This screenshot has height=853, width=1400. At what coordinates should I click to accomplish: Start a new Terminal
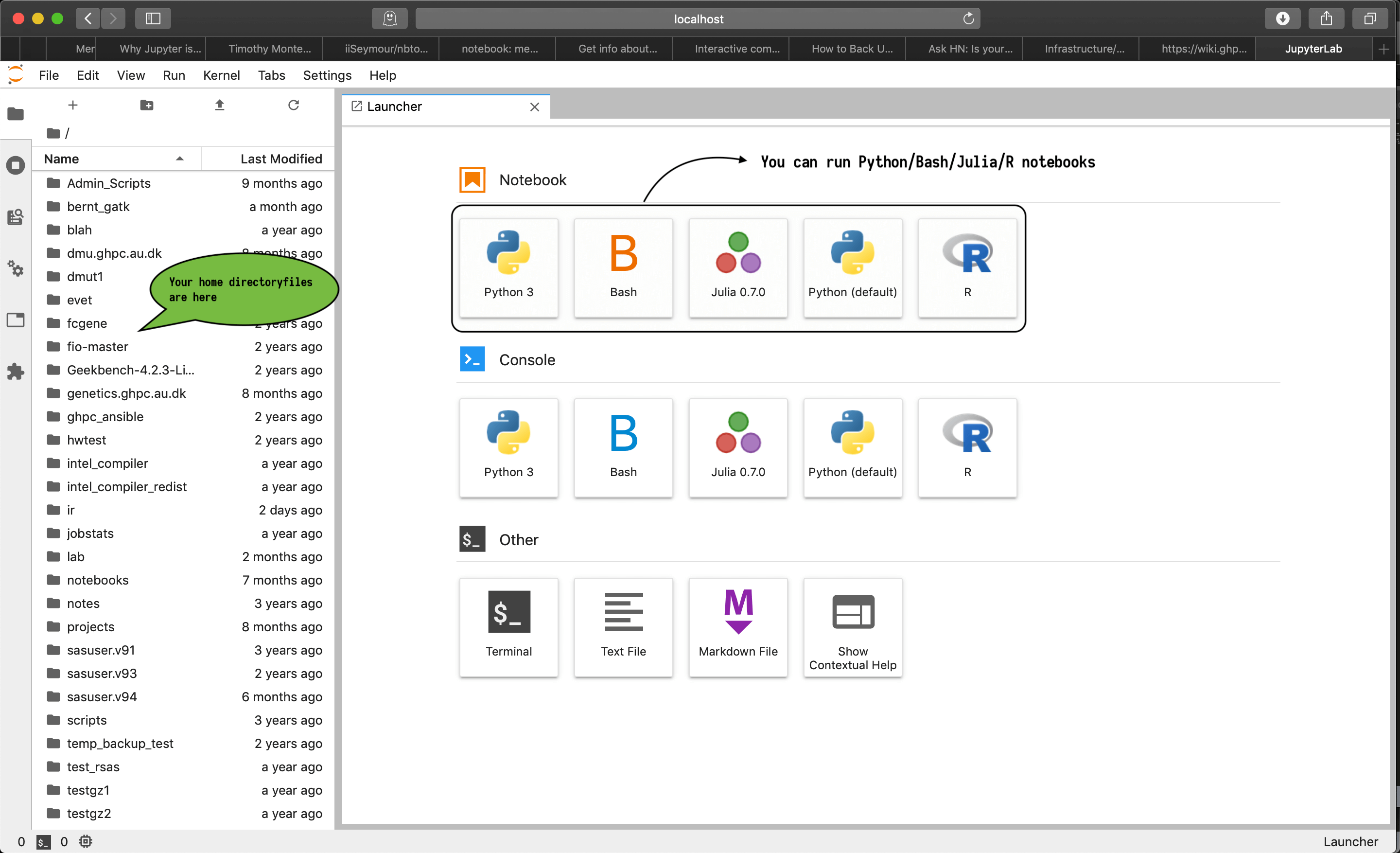[508, 627]
